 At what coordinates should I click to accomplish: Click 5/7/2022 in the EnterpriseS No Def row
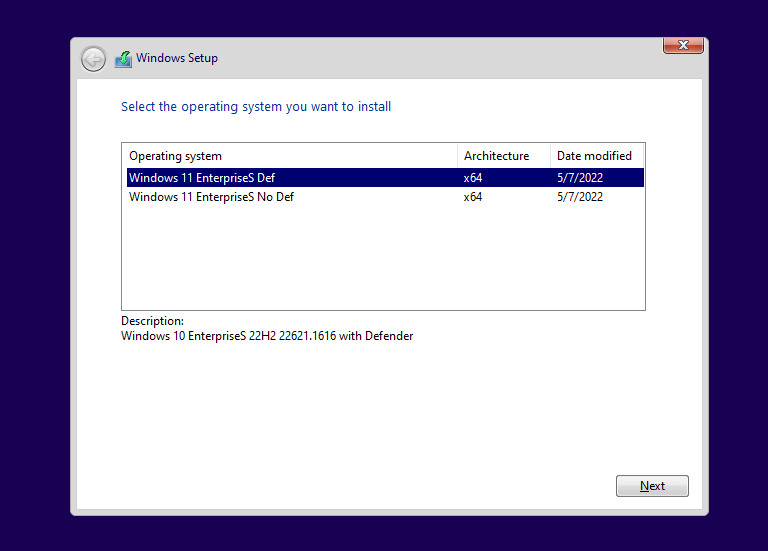(x=580, y=197)
